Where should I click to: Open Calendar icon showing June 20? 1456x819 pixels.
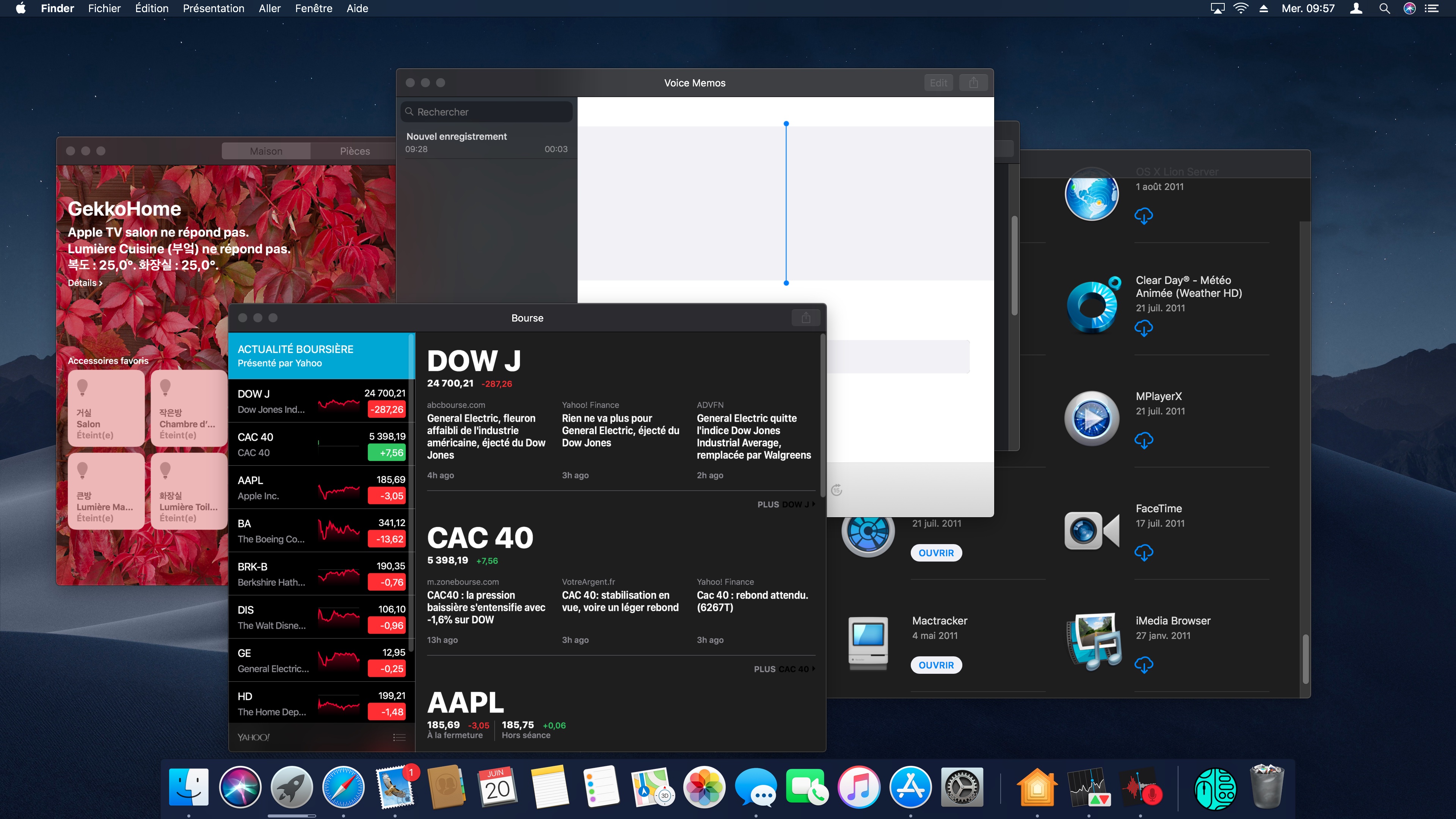click(x=497, y=787)
